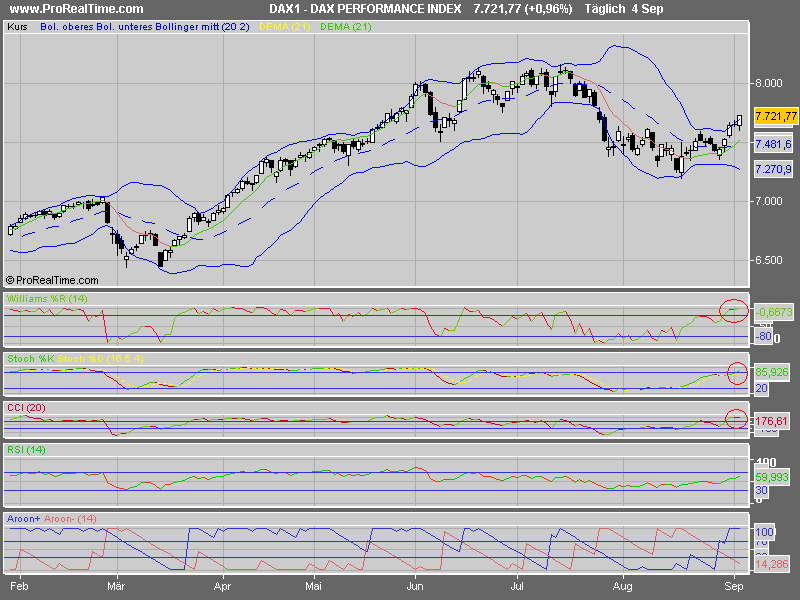
Task: Select the Aroon- (14) legend label
Action: 70,518
